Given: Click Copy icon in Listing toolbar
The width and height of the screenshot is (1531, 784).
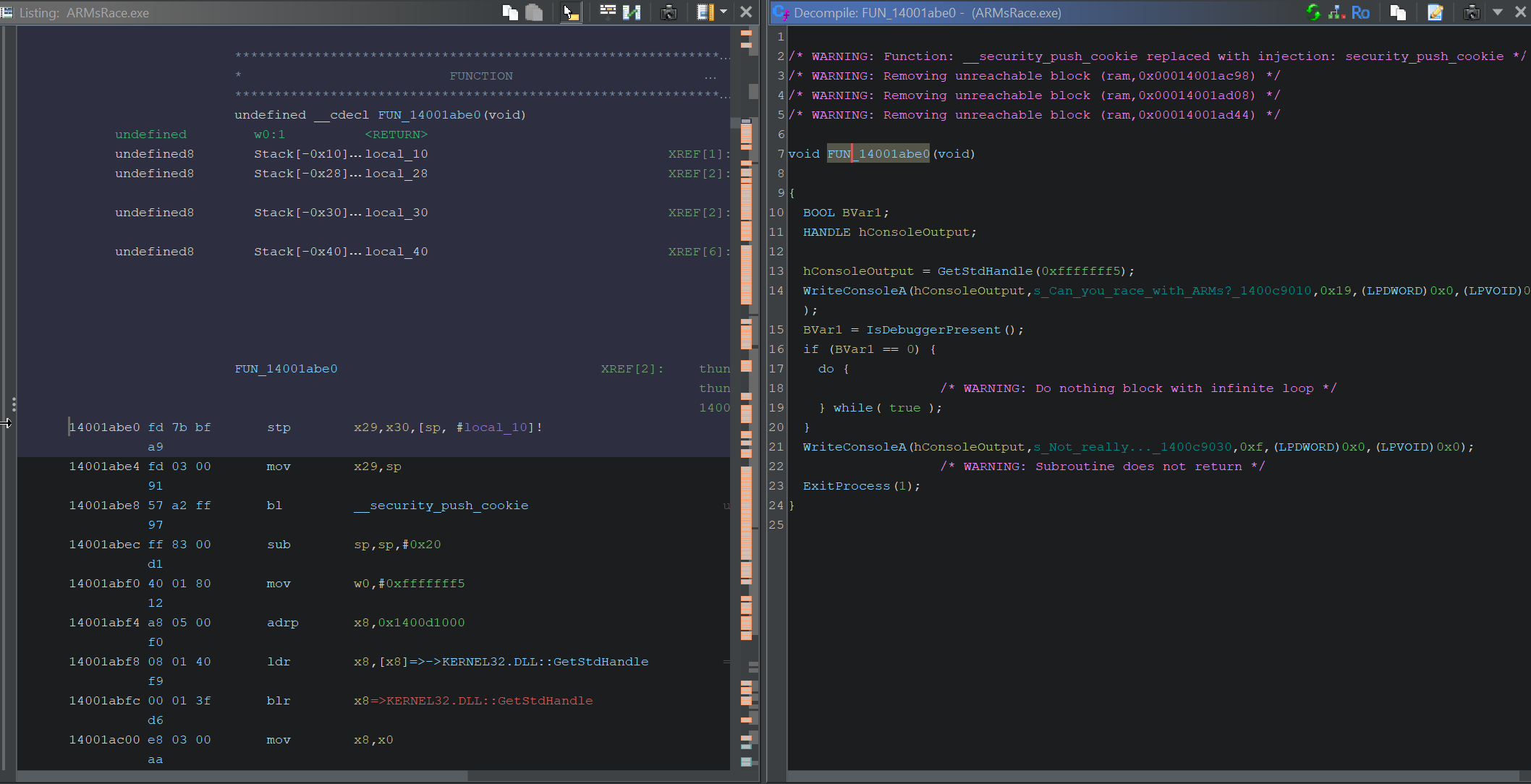Looking at the screenshot, I should (510, 12).
